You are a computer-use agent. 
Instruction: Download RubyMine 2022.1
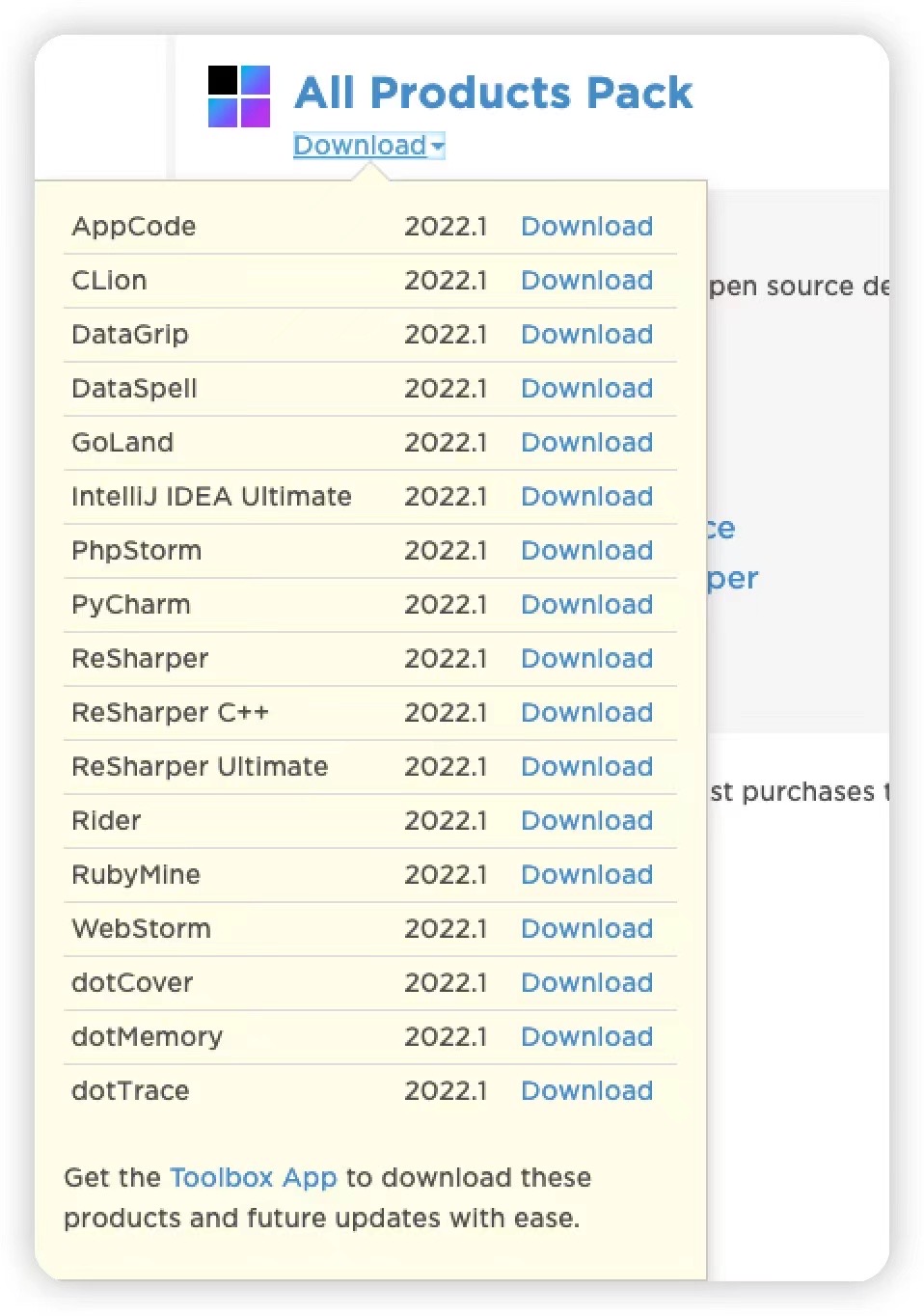pos(586,874)
